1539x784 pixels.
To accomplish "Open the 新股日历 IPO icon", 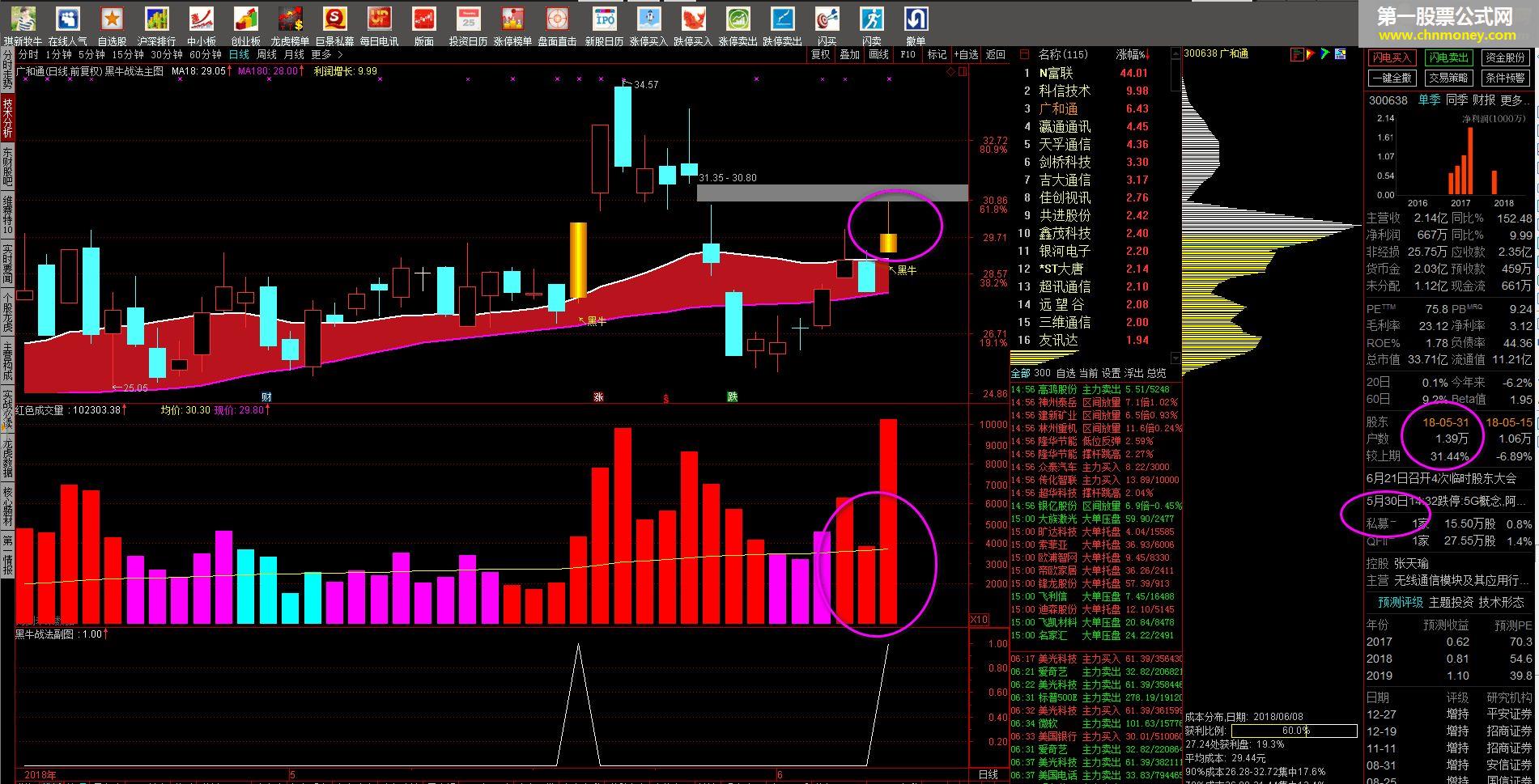I will (x=604, y=19).
